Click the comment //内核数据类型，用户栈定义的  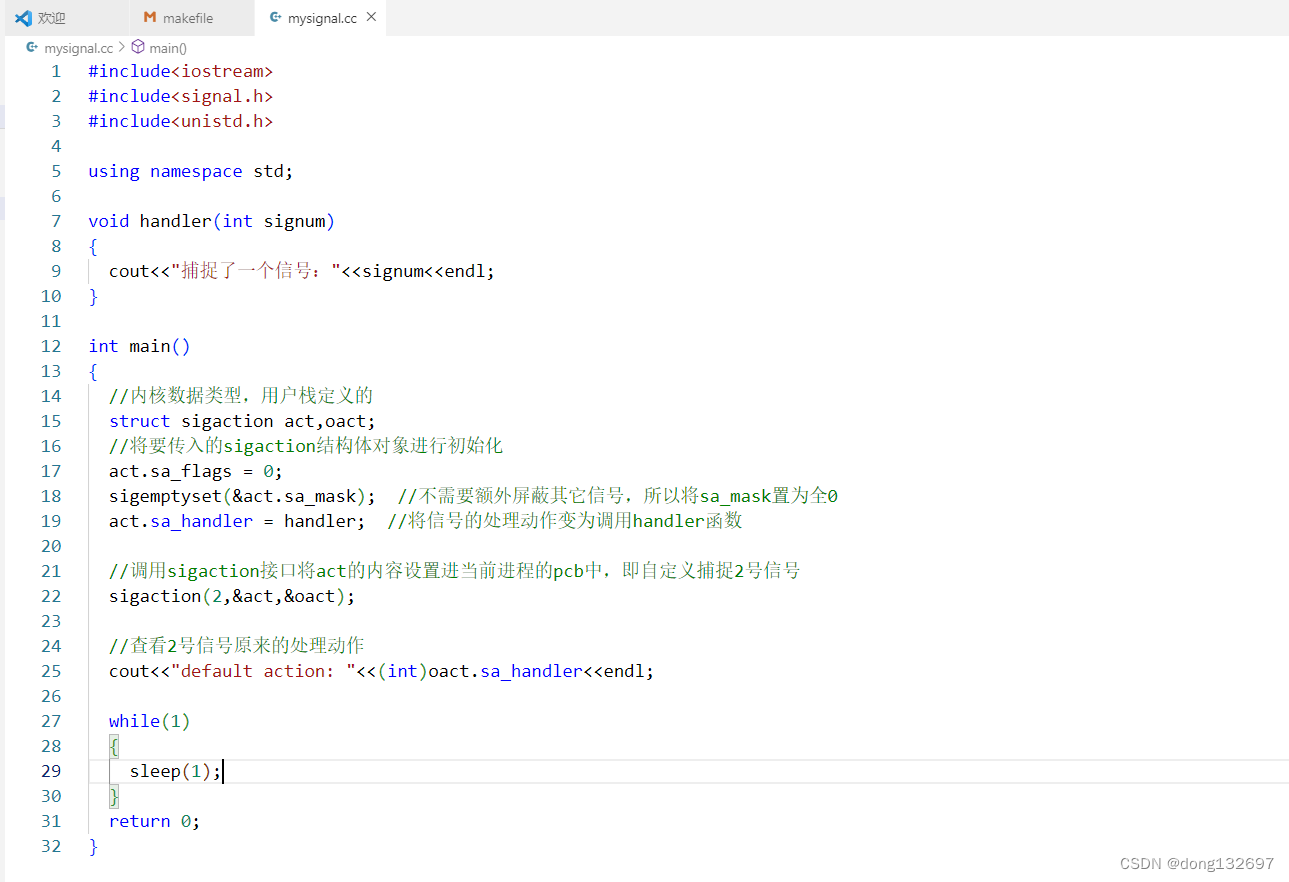pos(241,396)
